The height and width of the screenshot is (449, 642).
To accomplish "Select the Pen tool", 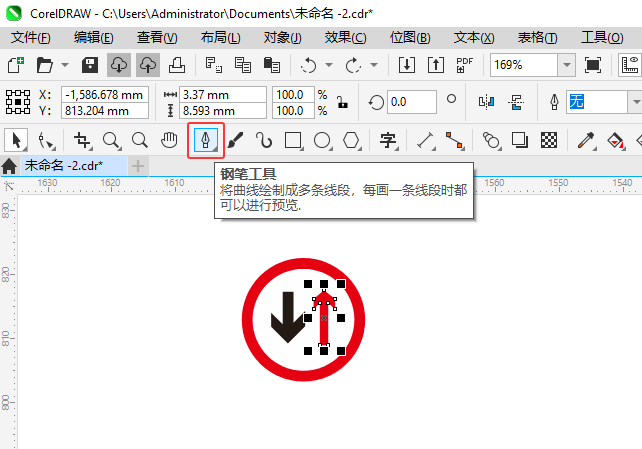I will 206,141.
